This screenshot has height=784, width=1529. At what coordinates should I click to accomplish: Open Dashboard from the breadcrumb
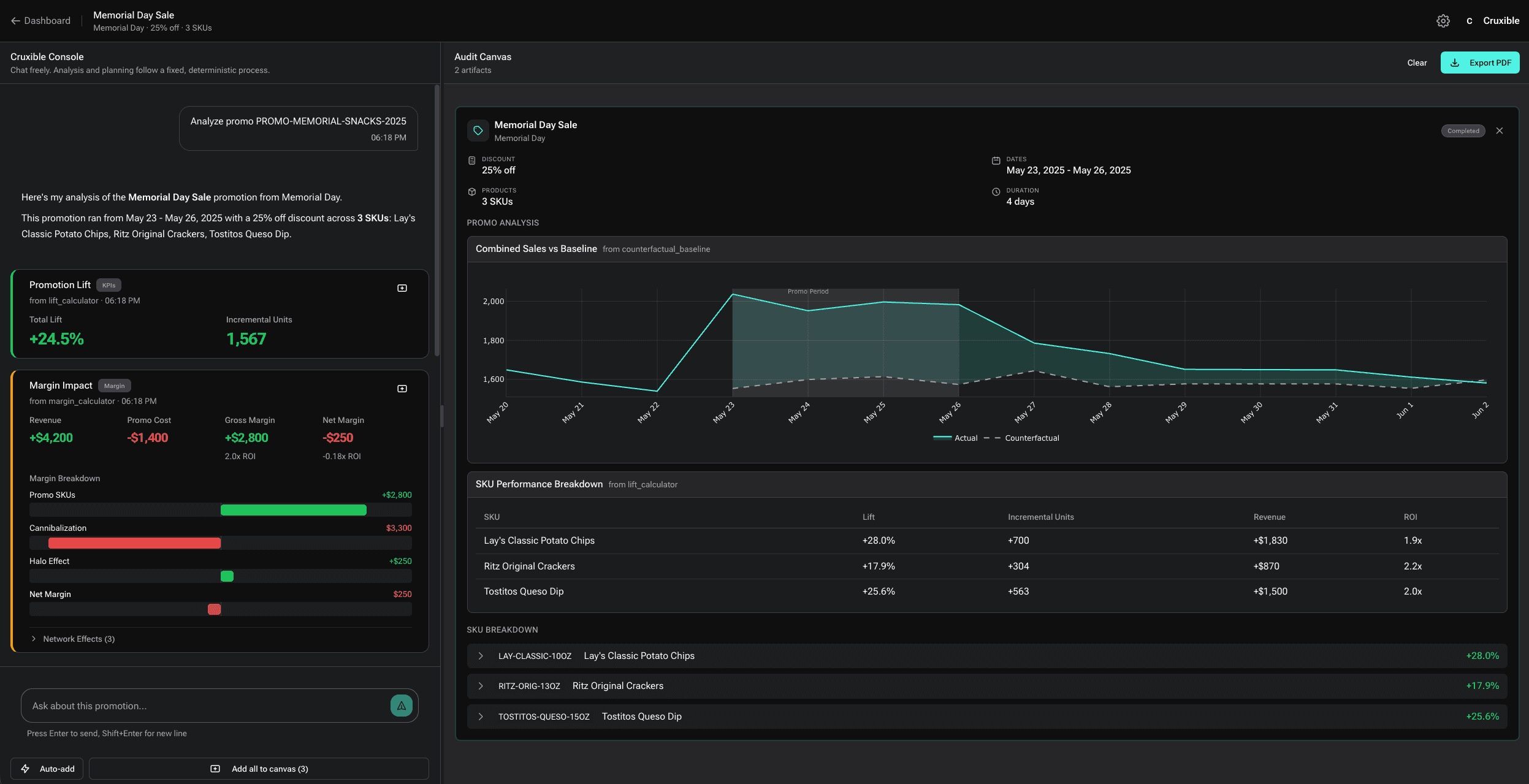47,20
